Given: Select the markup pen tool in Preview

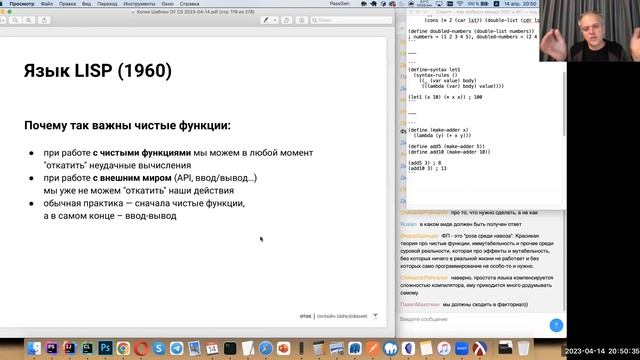Looking at the screenshot, I should tap(266, 20).
